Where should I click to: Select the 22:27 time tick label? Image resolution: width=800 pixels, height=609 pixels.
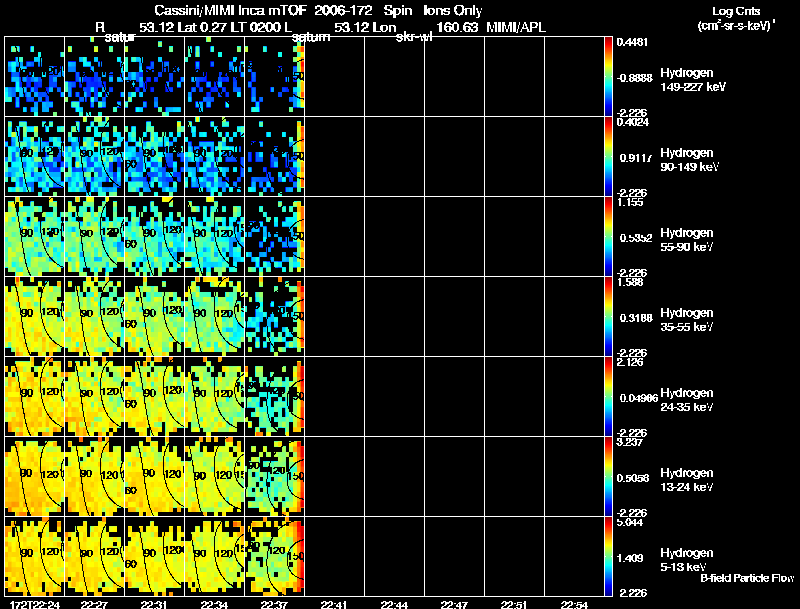94,604
